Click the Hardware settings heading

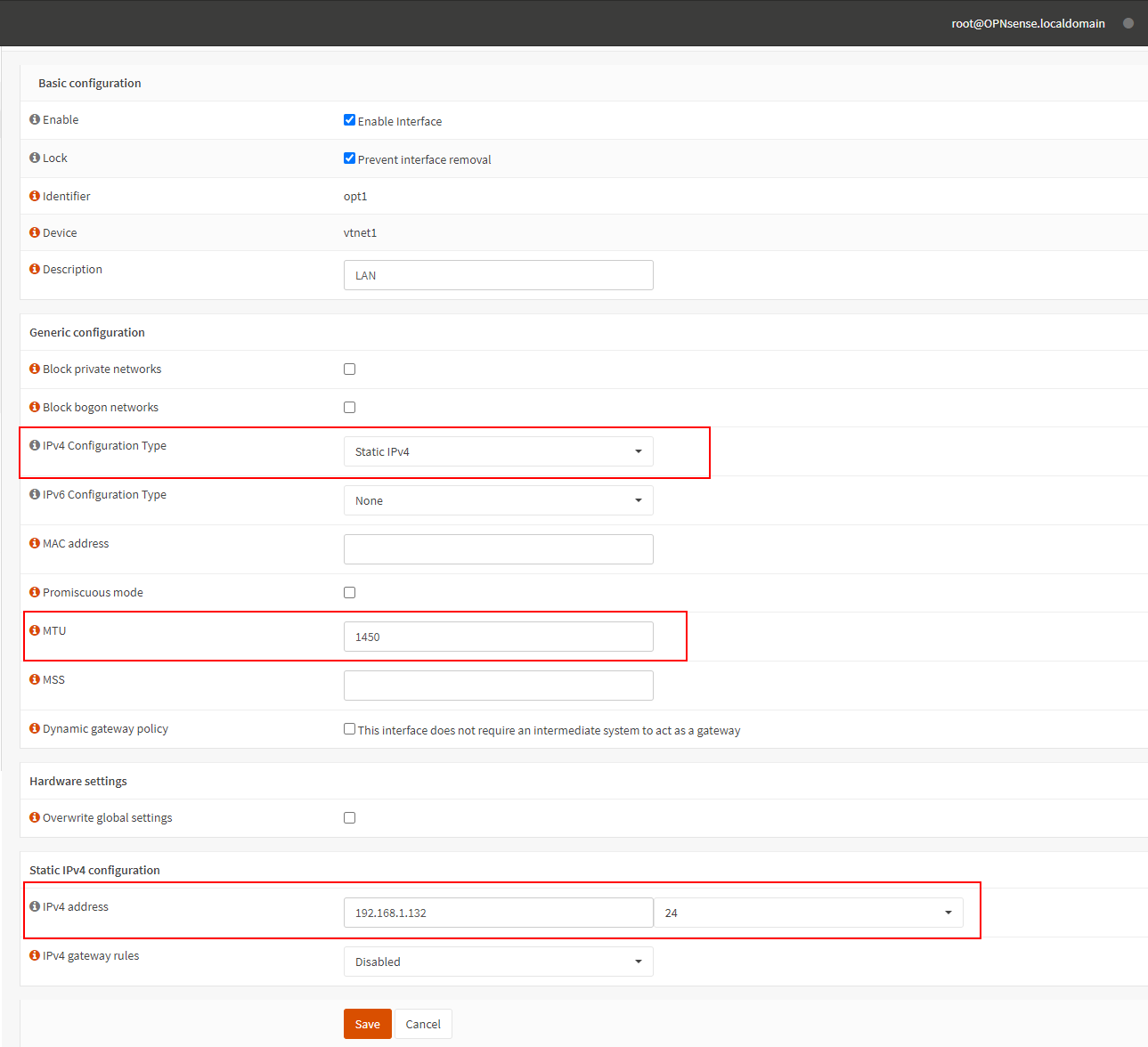point(78,781)
